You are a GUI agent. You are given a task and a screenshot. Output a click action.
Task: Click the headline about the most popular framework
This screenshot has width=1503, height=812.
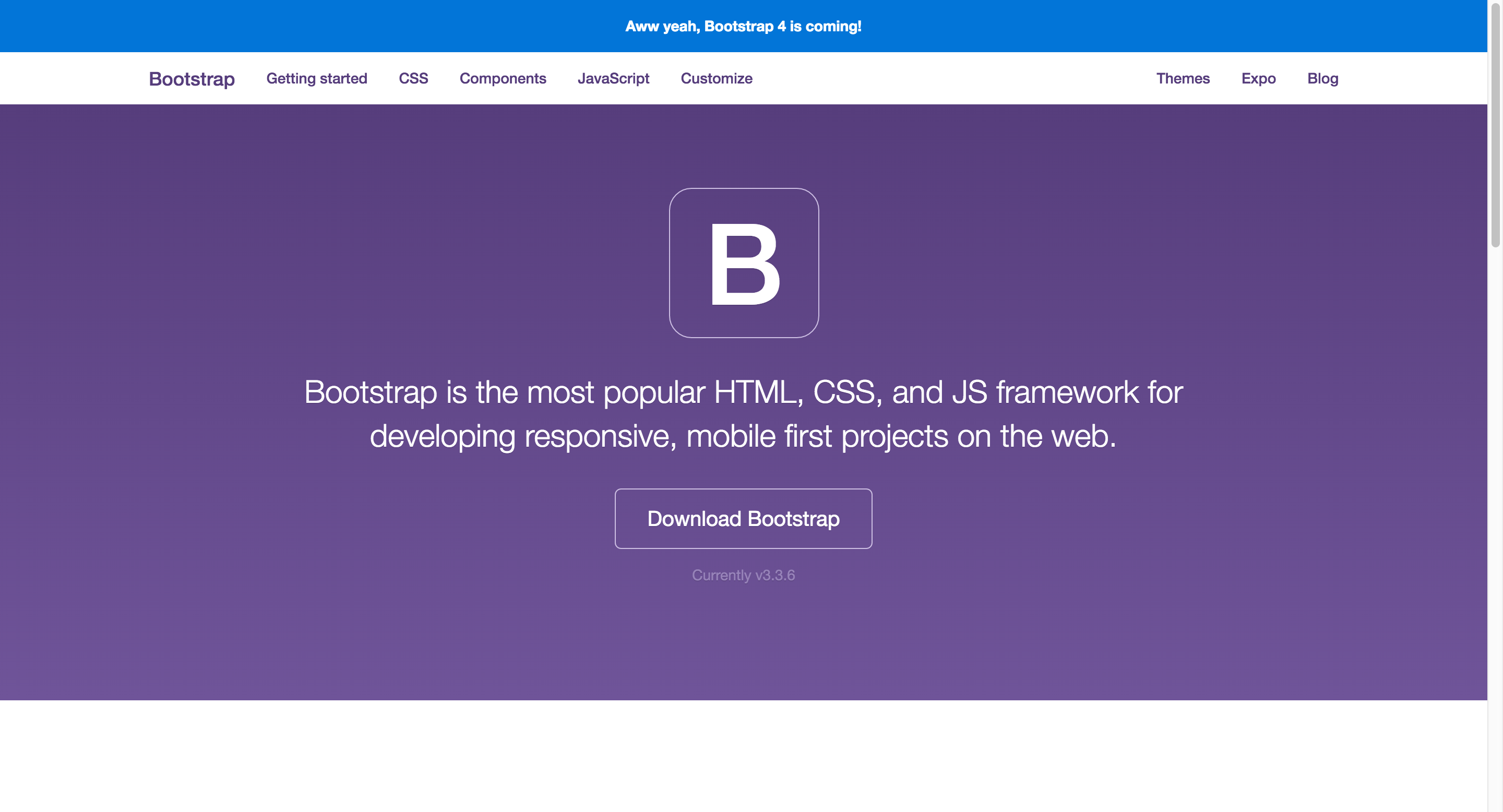(x=743, y=414)
